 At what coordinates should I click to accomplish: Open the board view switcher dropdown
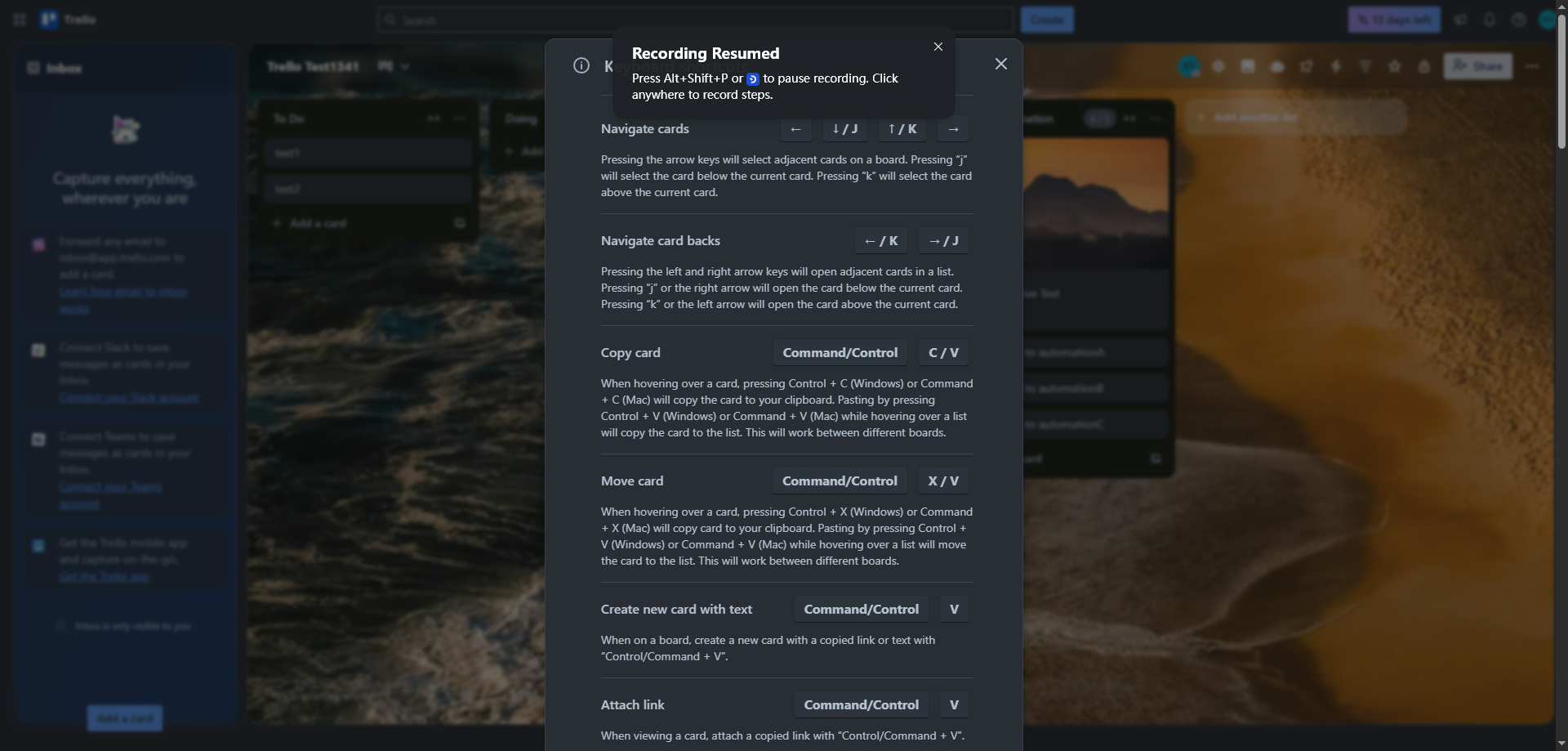(x=394, y=66)
